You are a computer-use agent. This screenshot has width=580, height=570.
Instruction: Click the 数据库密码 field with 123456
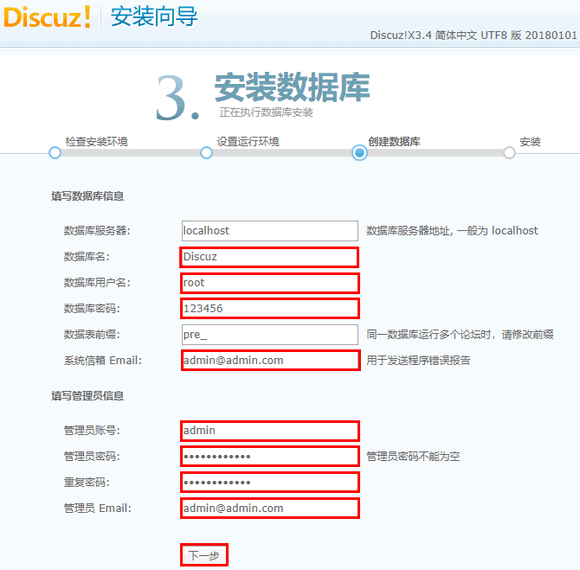(x=270, y=308)
